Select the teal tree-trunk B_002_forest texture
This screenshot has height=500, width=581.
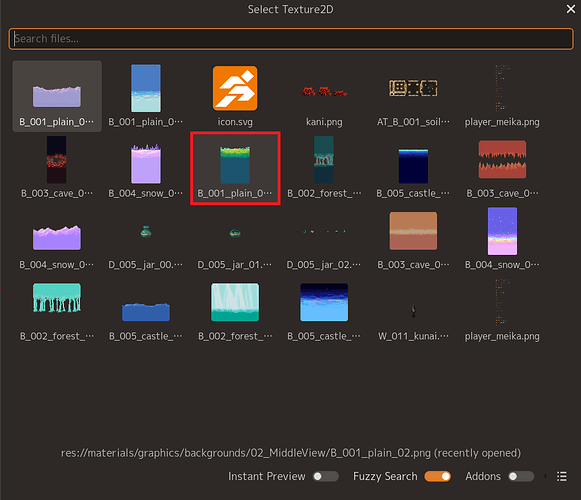click(x=57, y=311)
